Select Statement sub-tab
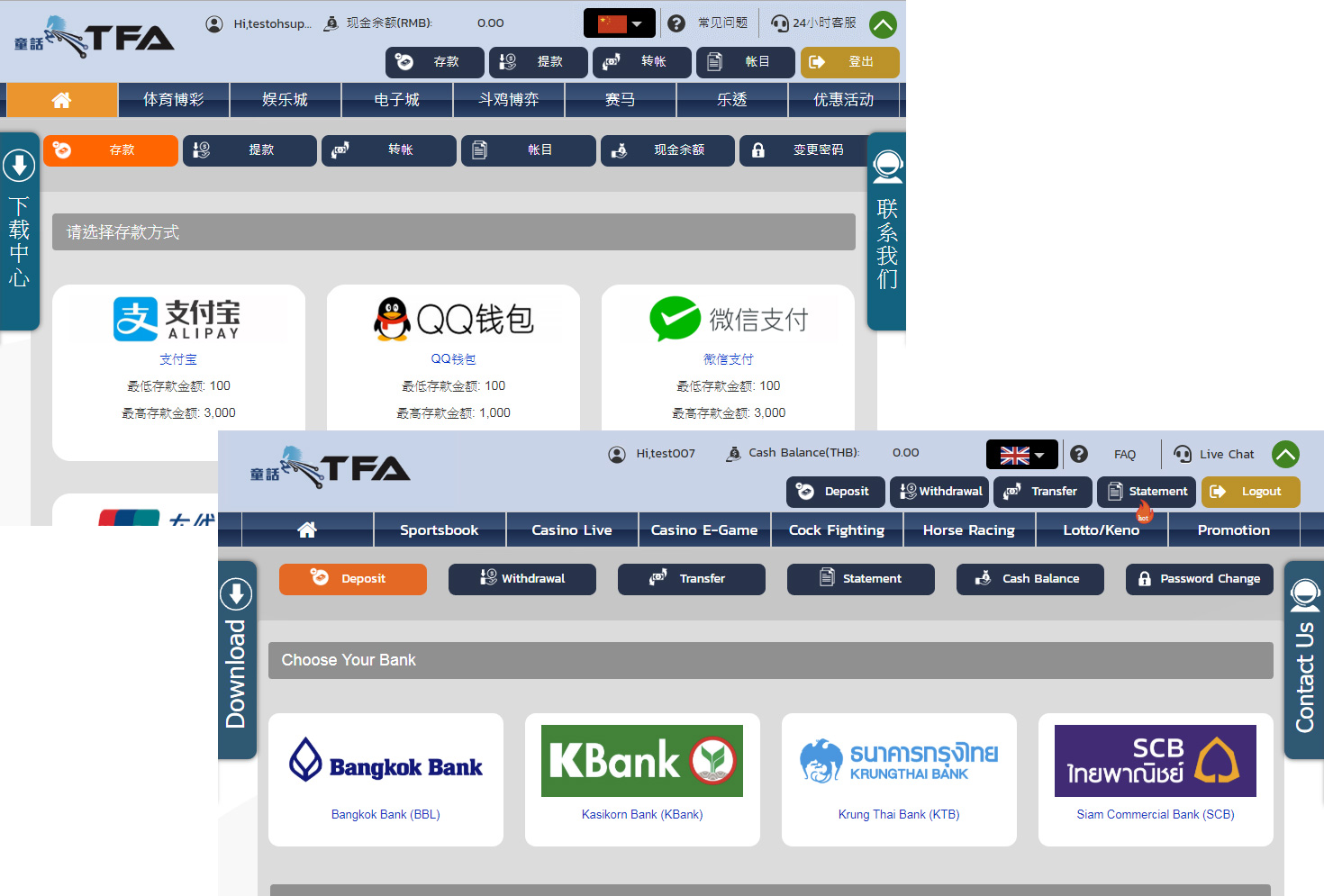Image resolution: width=1324 pixels, height=896 pixels. tap(861, 579)
